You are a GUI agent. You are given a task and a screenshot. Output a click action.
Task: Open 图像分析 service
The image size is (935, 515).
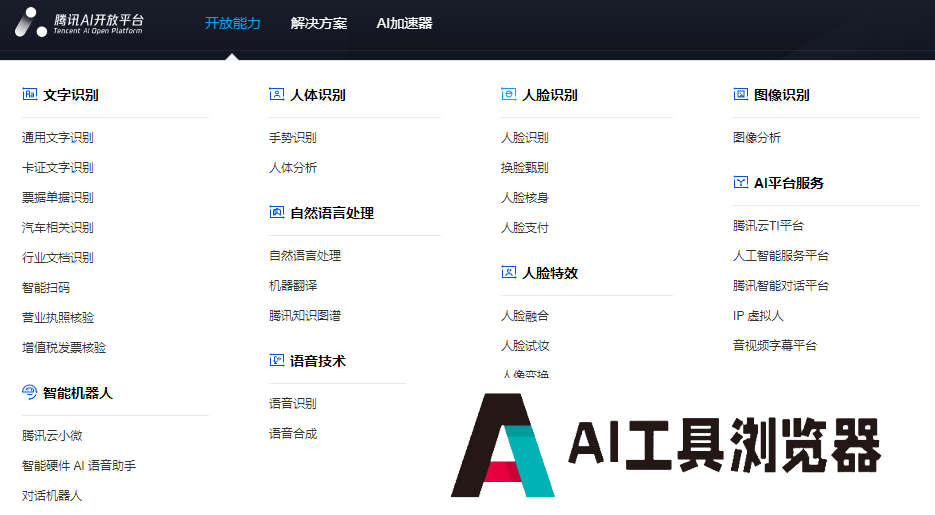click(x=757, y=138)
